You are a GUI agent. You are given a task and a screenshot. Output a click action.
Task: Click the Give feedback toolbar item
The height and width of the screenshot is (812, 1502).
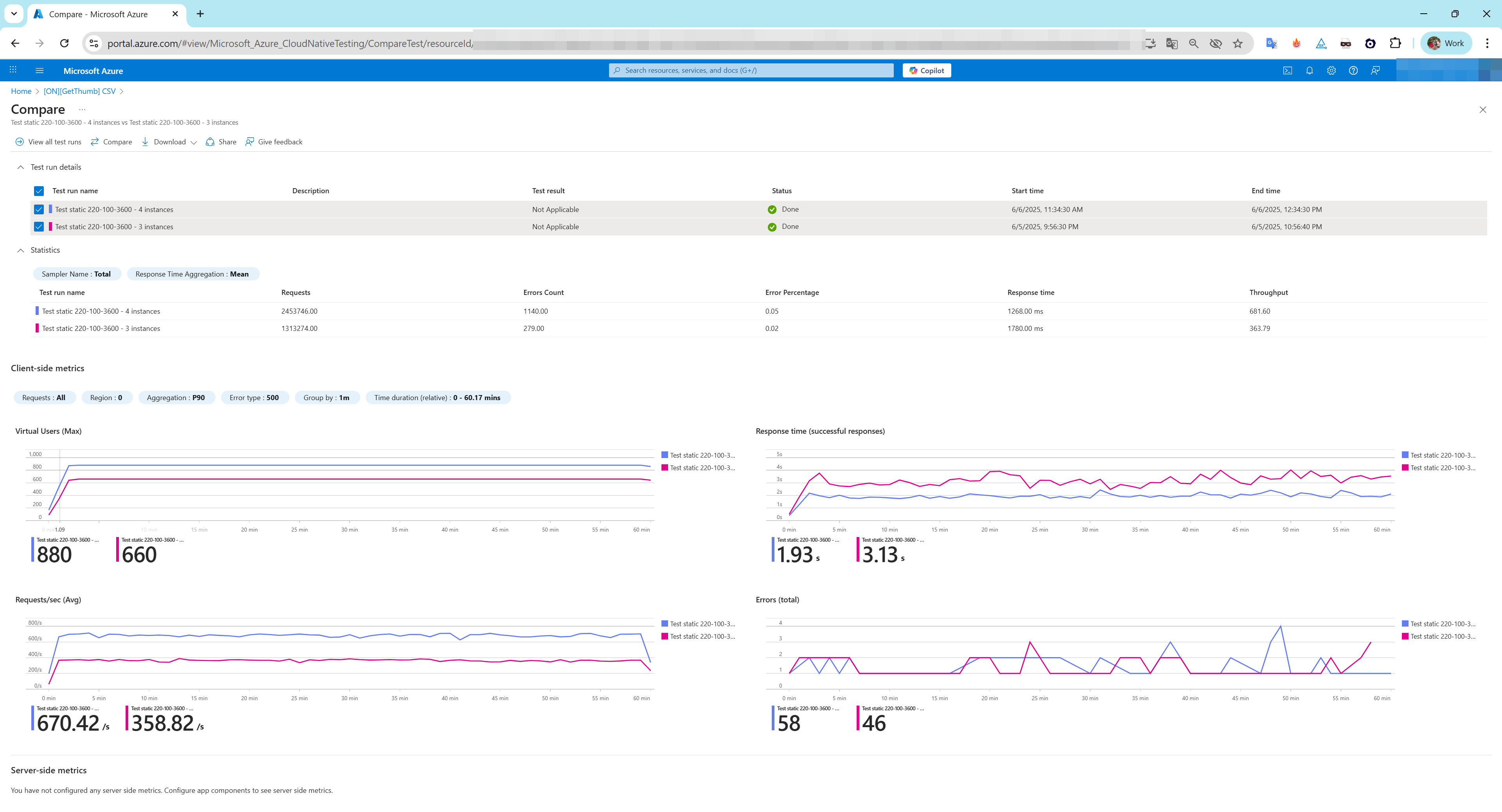(x=273, y=142)
